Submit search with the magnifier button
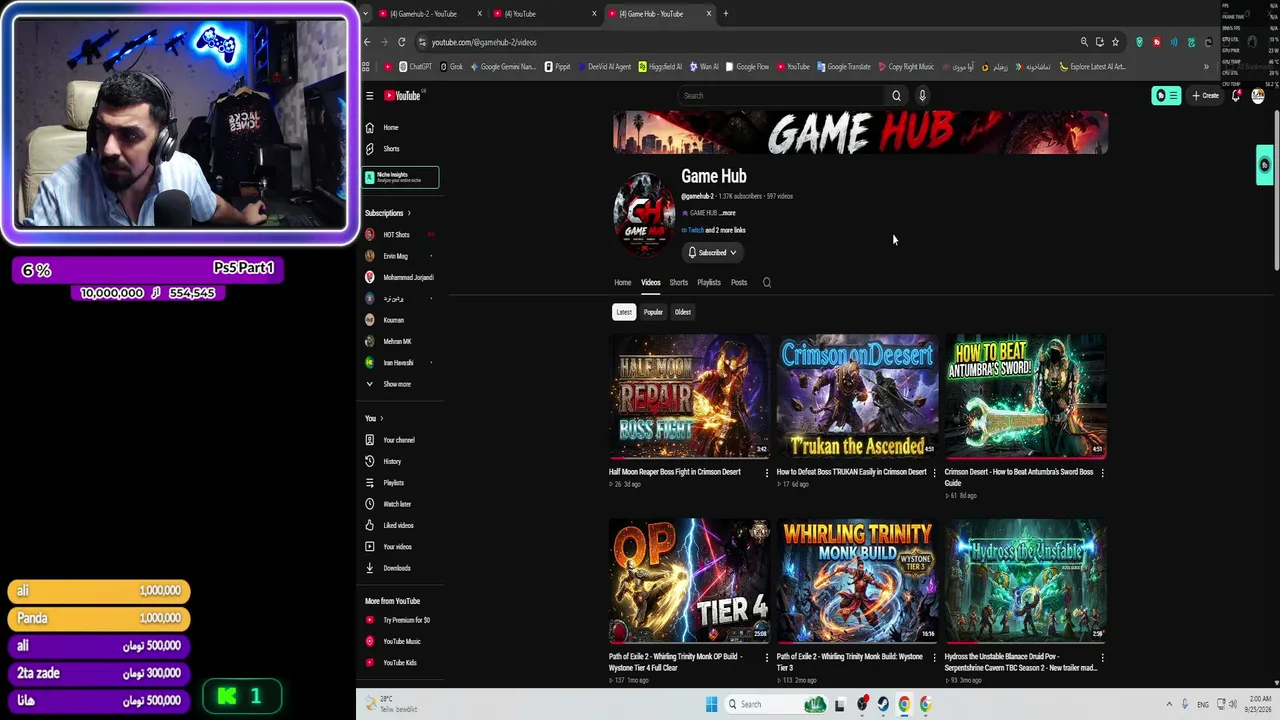This screenshot has height=720, width=1280. coord(896,96)
